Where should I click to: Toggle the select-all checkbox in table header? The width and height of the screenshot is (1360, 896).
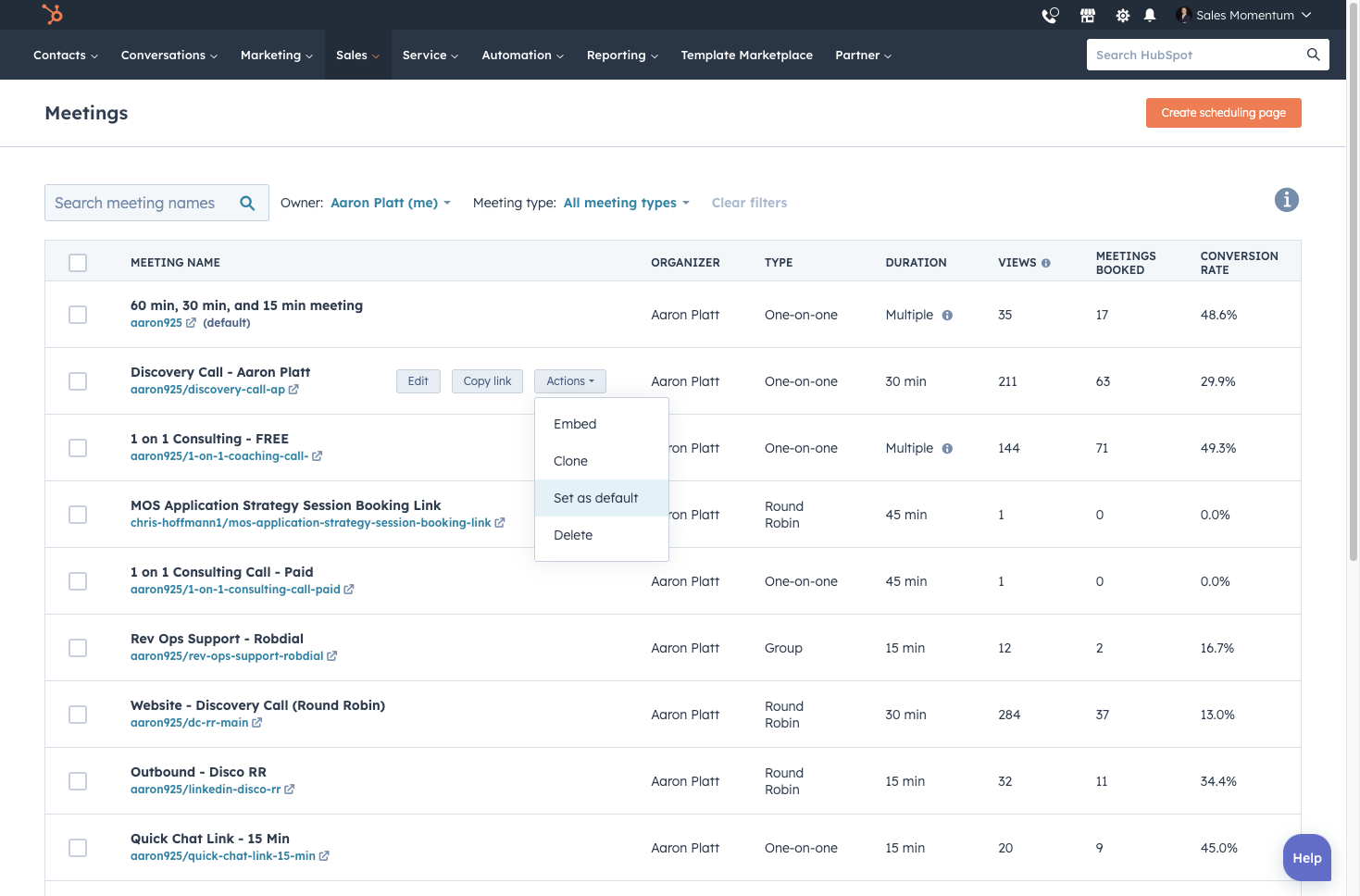tap(78, 263)
